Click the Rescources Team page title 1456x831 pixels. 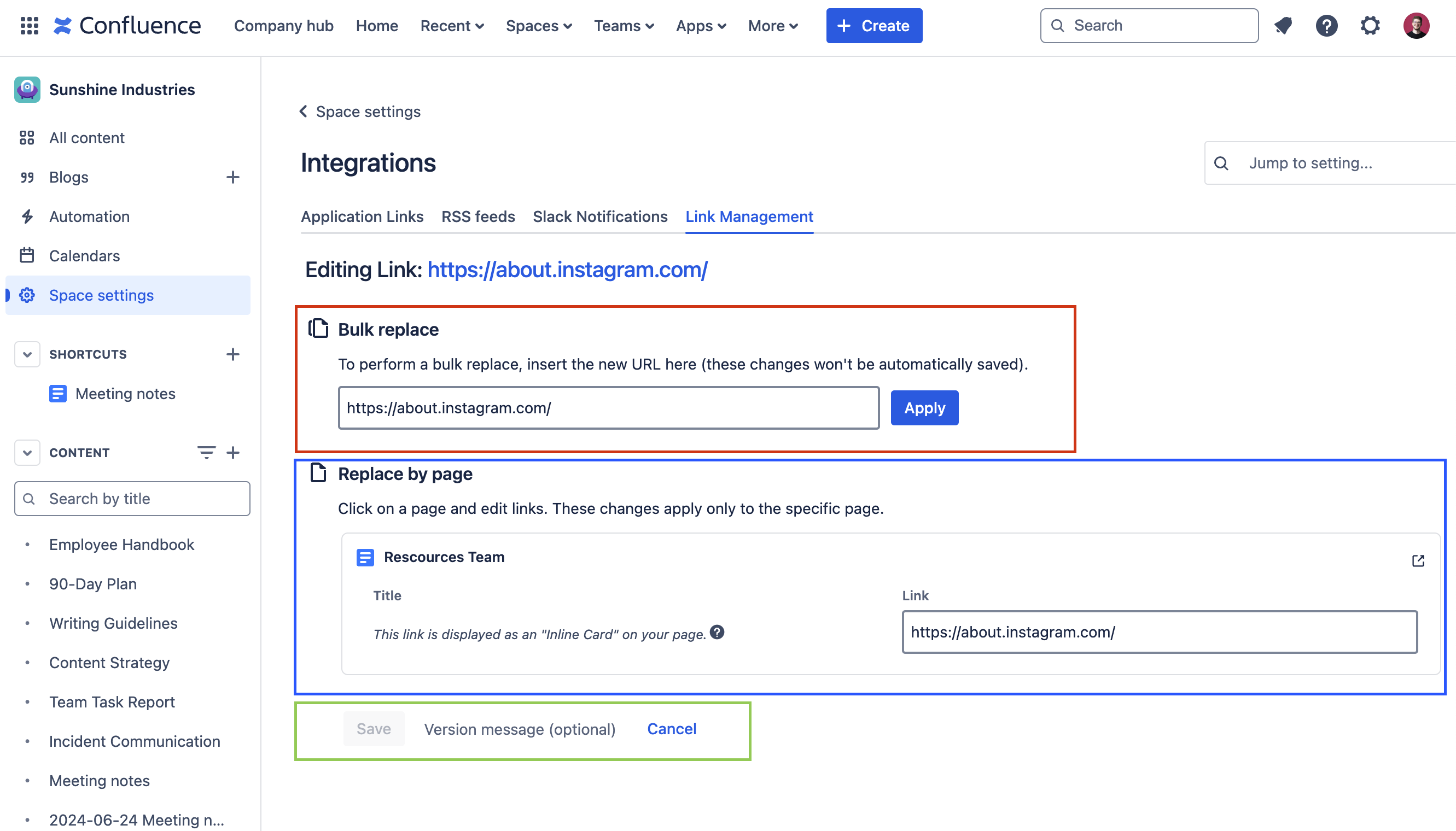pyautogui.click(x=444, y=557)
